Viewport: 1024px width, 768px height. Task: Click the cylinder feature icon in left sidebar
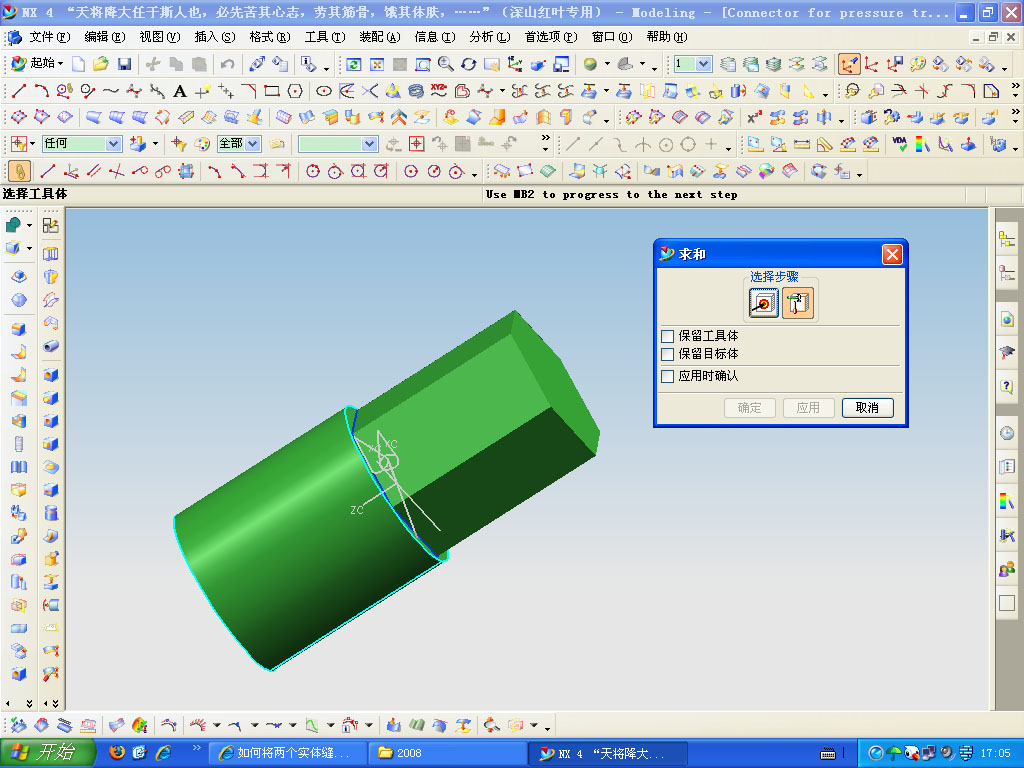pos(51,513)
